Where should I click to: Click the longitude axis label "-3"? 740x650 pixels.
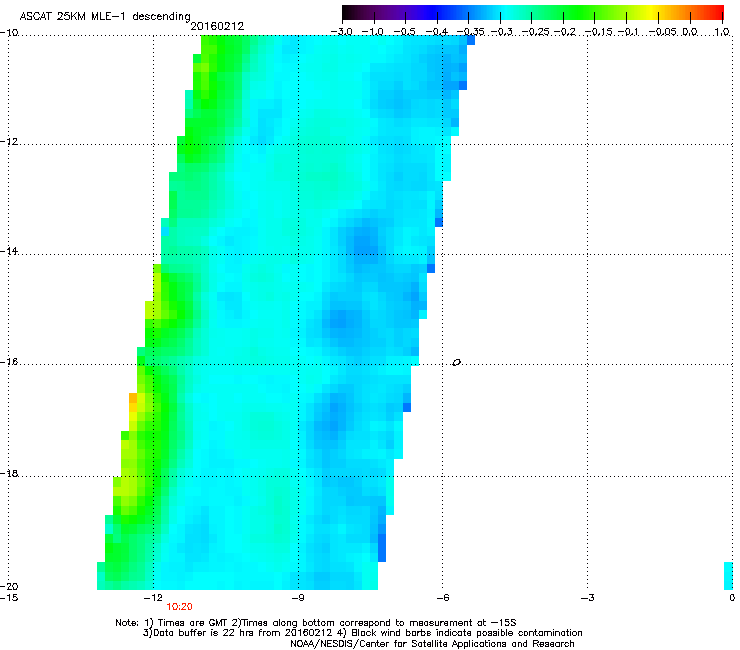(x=588, y=598)
